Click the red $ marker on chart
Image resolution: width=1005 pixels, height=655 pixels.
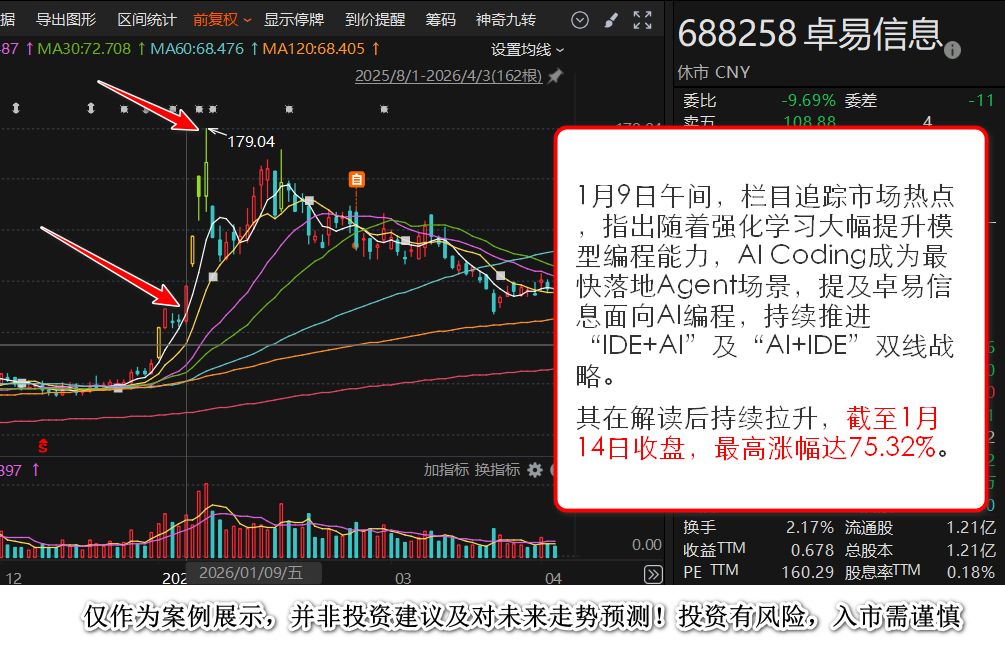pos(43,444)
